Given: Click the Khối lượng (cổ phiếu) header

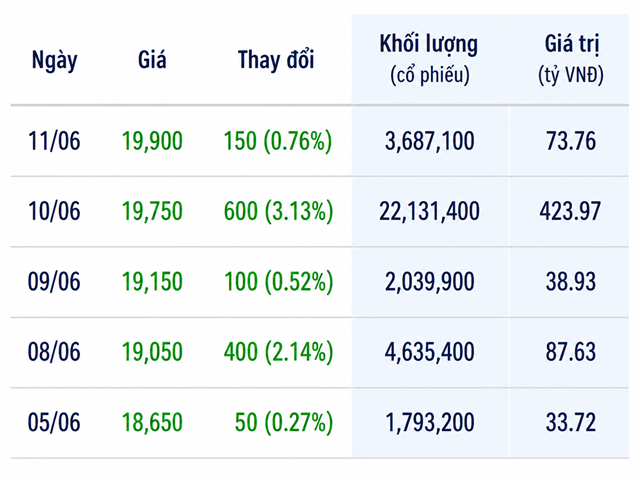Looking at the screenshot, I should pyautogui.click(x=429, y=60).
